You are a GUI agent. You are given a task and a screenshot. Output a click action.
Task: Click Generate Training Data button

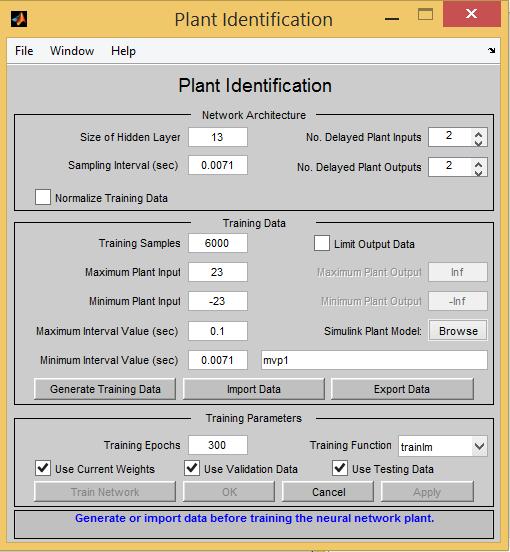tap(105, 389)
